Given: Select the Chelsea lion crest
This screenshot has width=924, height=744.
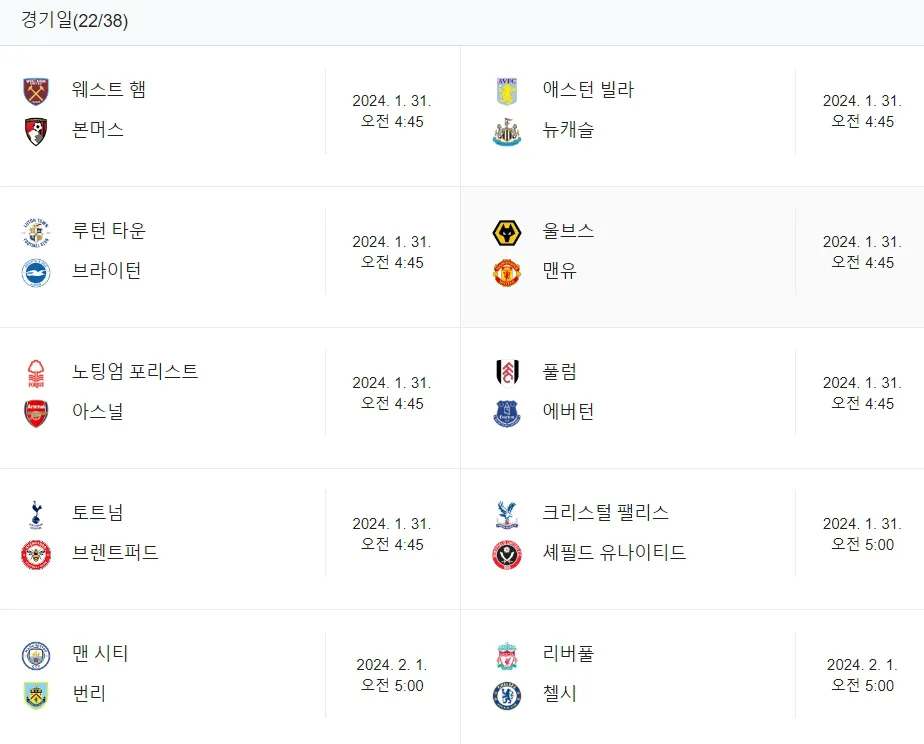Looking at the screenshot, I should 507,696.
